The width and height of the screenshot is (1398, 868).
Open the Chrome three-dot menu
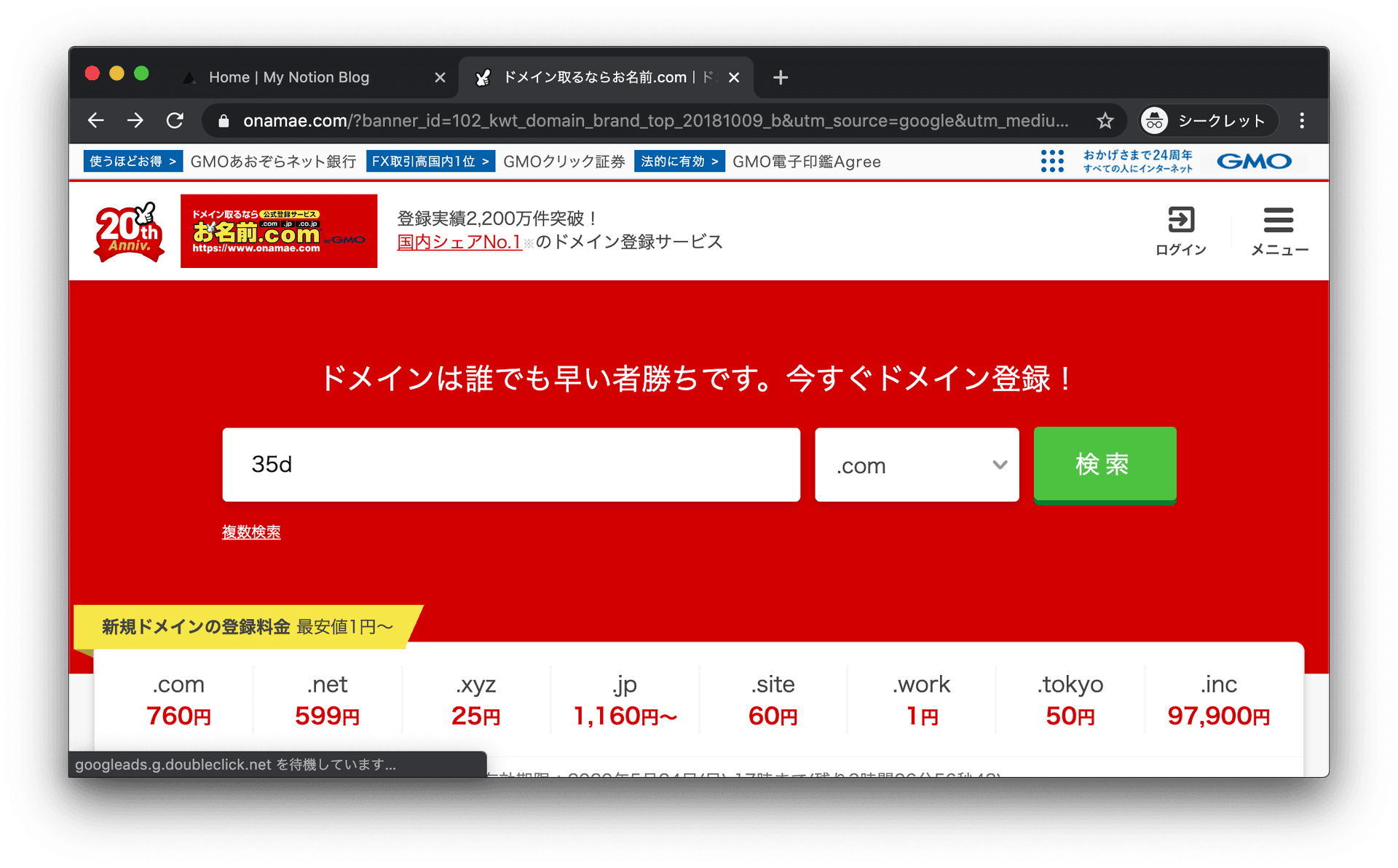coord(1302,121)
